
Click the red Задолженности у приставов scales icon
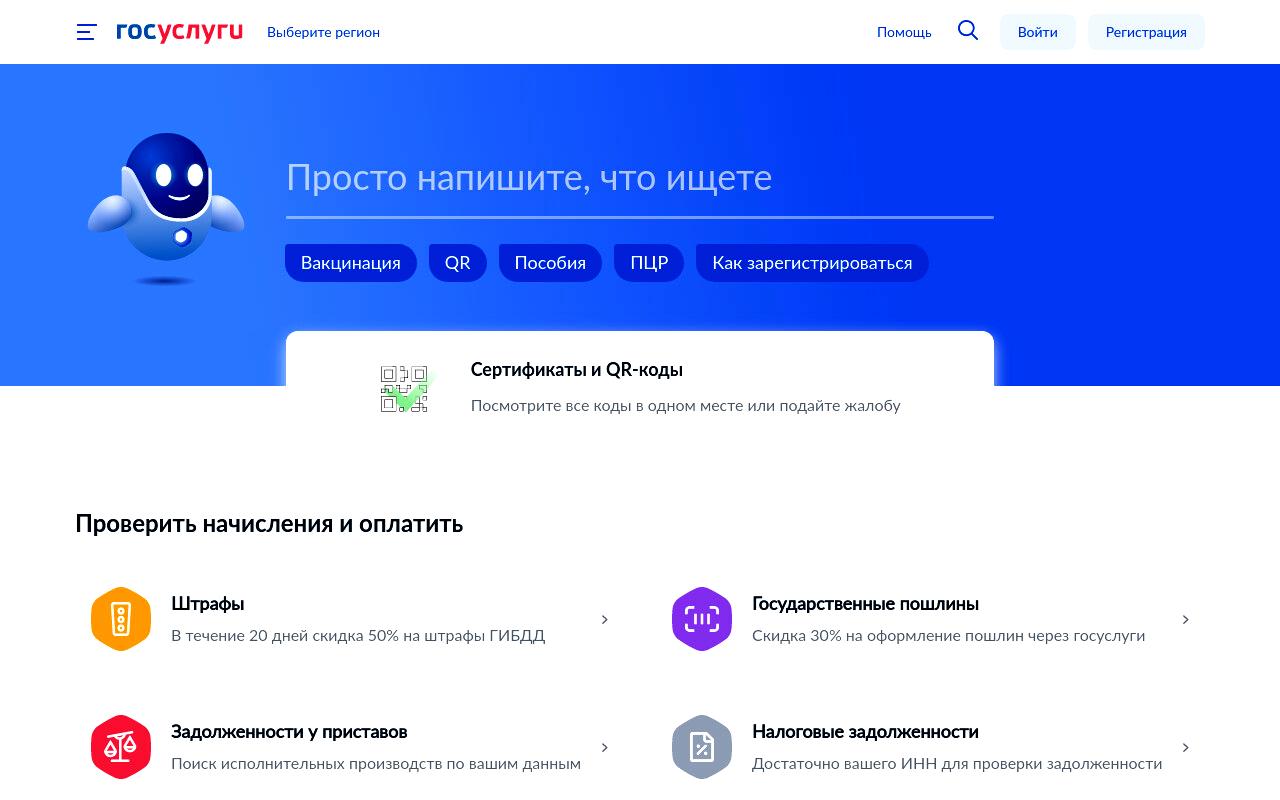(121, 747)
